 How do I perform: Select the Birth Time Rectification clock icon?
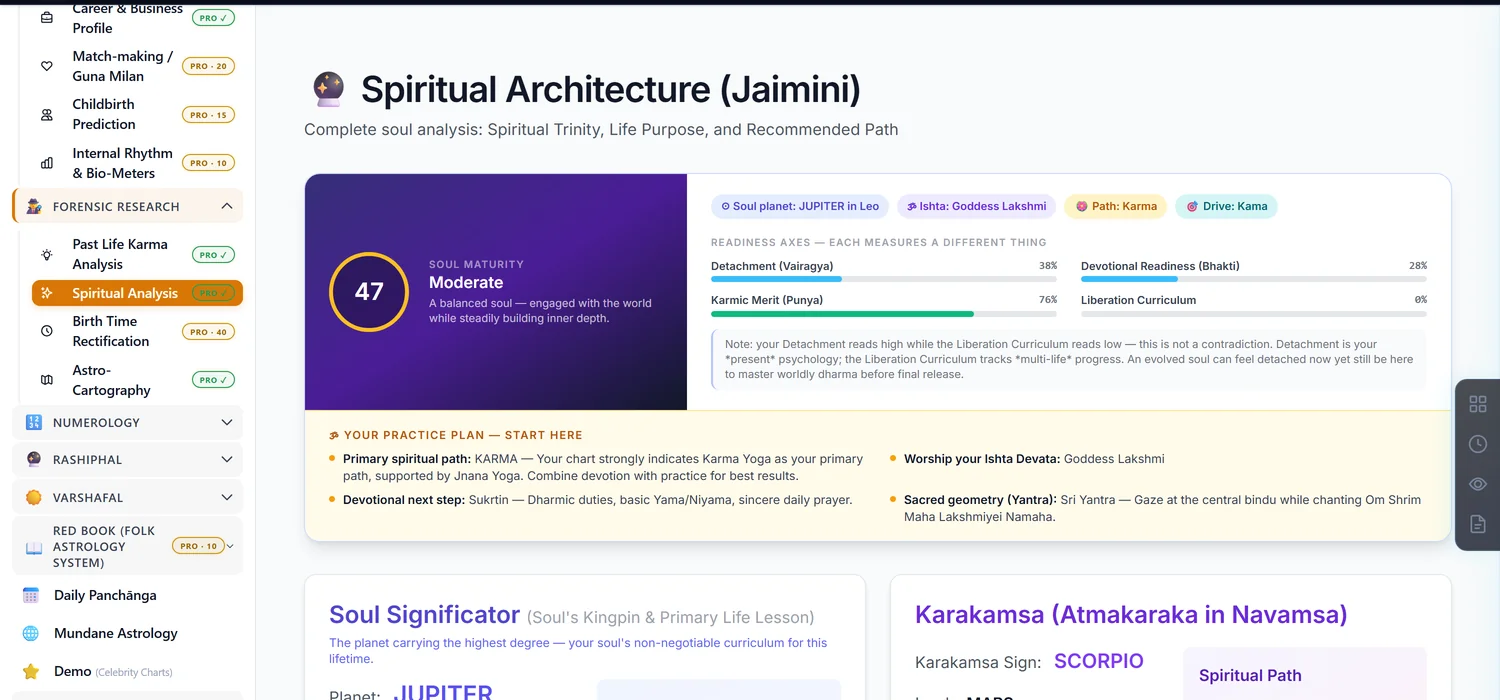[x=47, y=331]
